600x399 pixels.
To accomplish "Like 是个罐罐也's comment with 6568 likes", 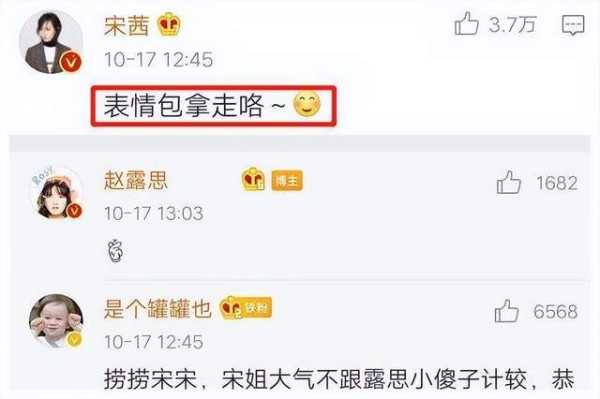I will [x=507, y=310].
